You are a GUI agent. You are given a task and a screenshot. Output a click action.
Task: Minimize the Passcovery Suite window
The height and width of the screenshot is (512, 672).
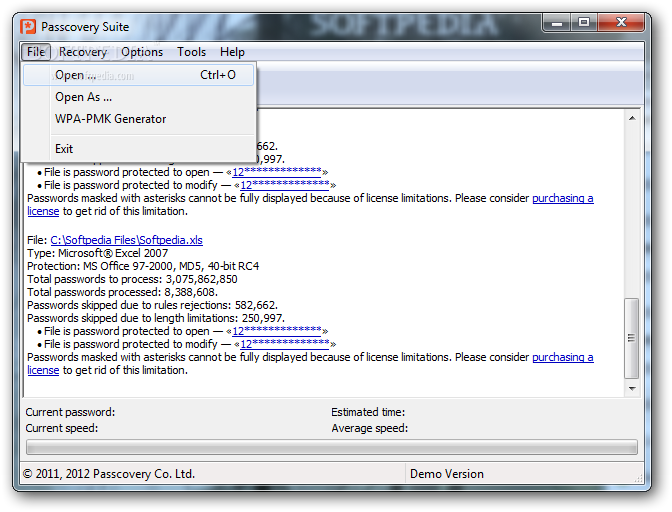pyautogui.click(x=557, y=23)
